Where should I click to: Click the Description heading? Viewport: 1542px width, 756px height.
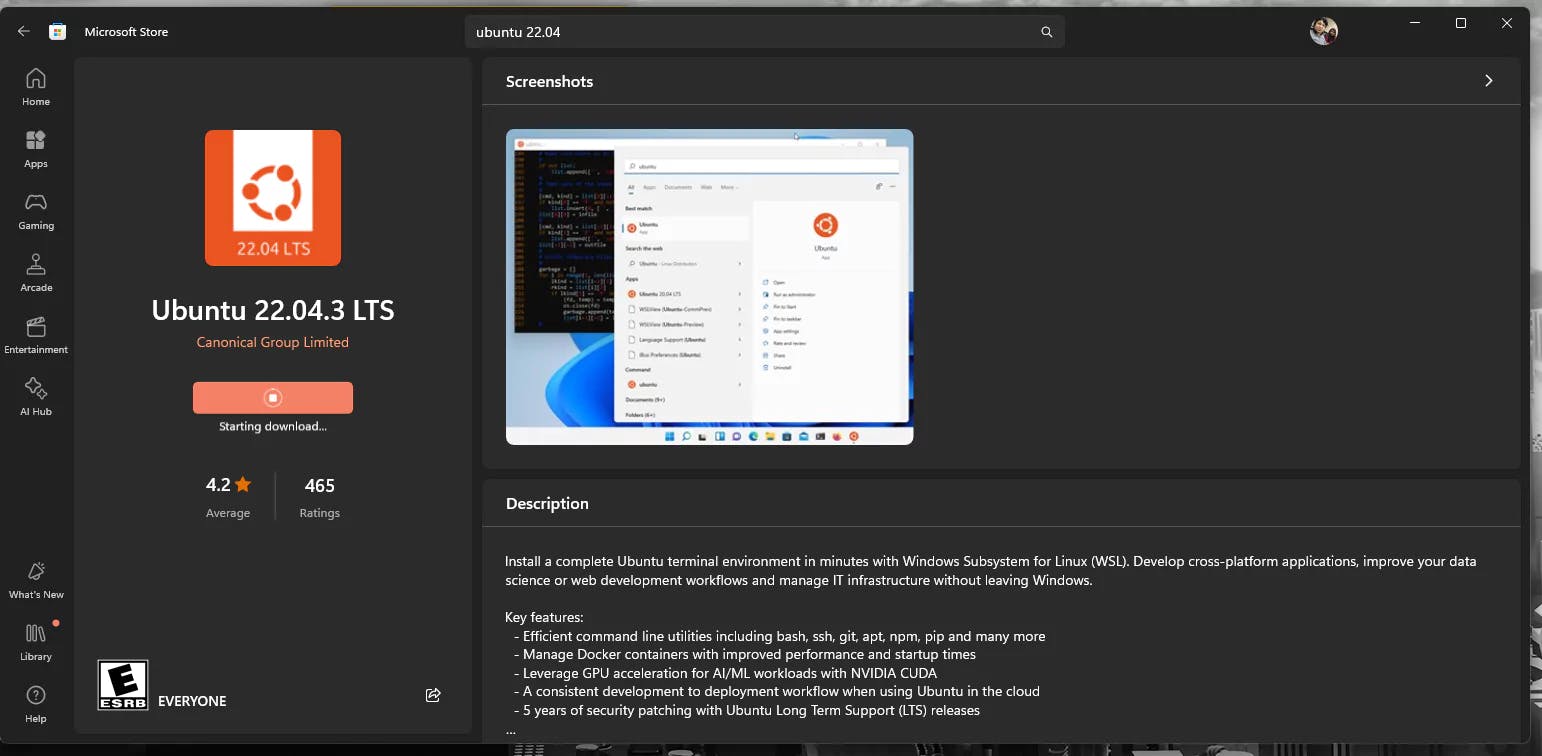pos(547,504)
